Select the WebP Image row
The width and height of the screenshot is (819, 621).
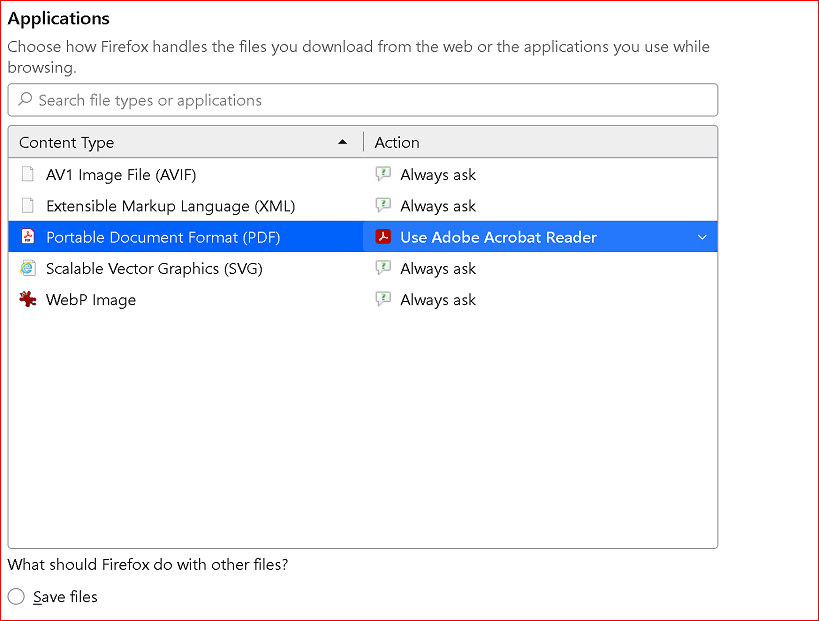pyautogui.click(x=363, y=299)
